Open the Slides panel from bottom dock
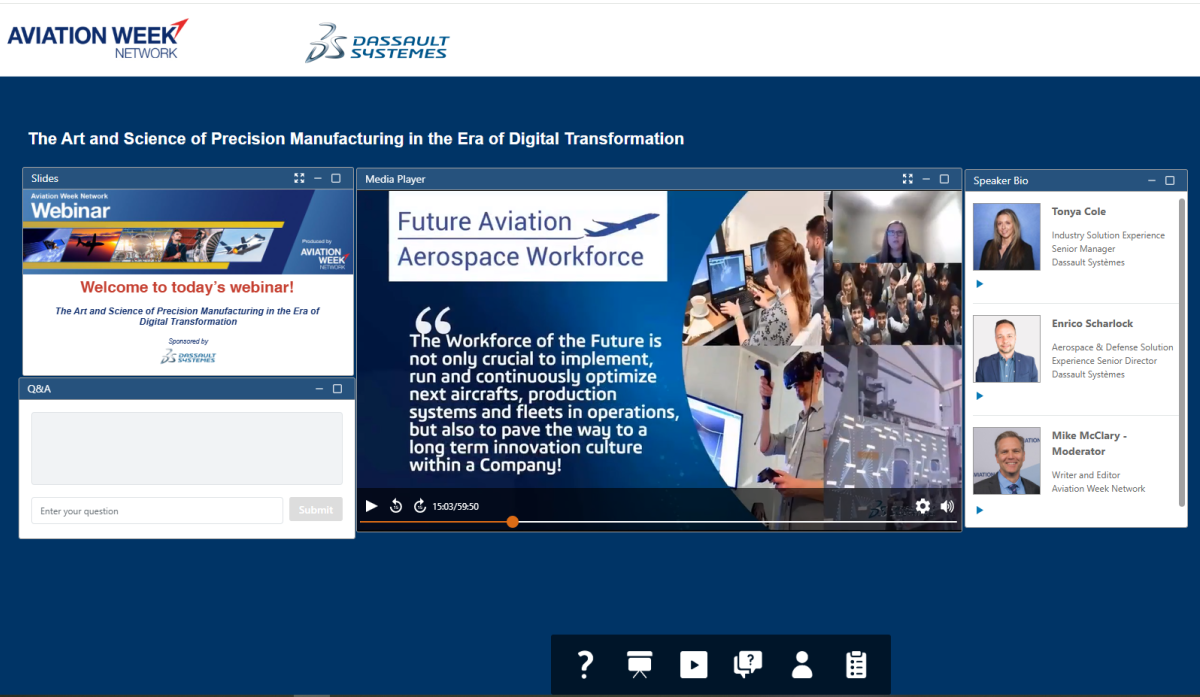Image resolution: width=1200 pixels, height=697 pixels. [x=640, y=665]
